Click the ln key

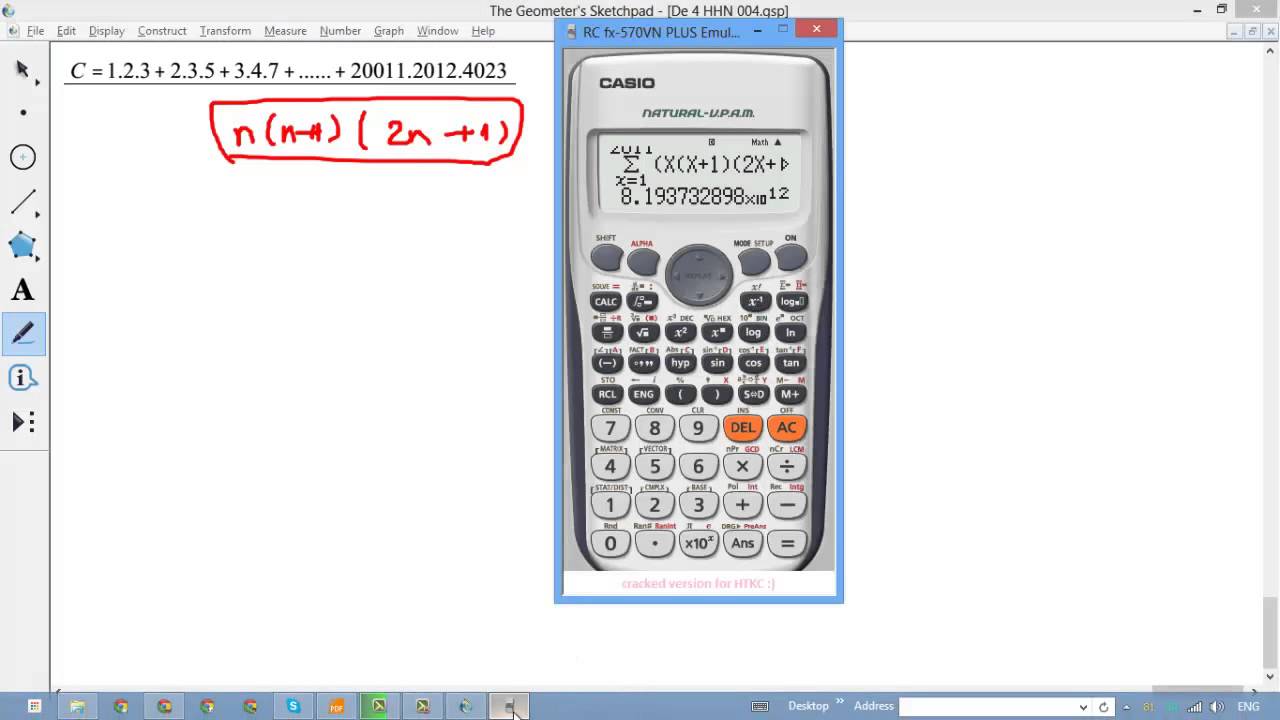pyautogui.click(x=791, y=333)
